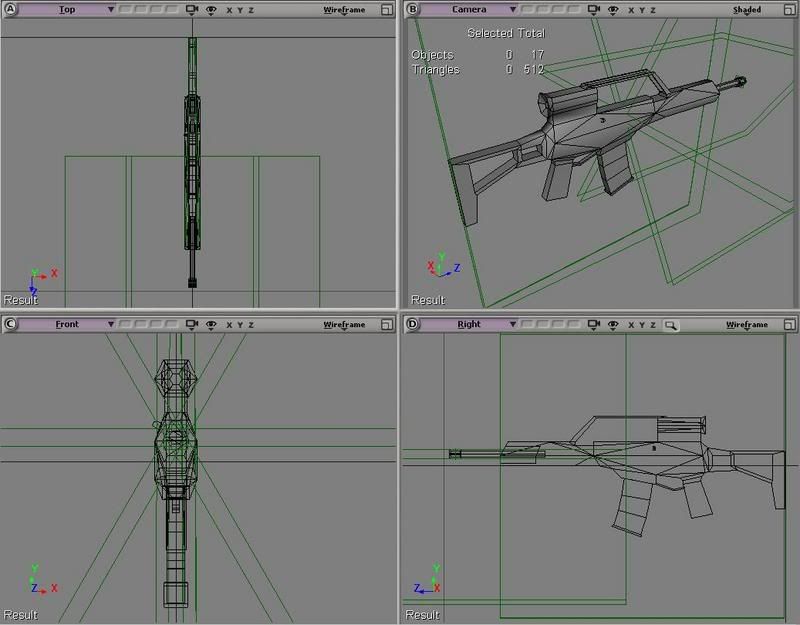The height and width of the screenshot is (625, 800).
Task: Click the A viewport letter icon
Action: 10,9
